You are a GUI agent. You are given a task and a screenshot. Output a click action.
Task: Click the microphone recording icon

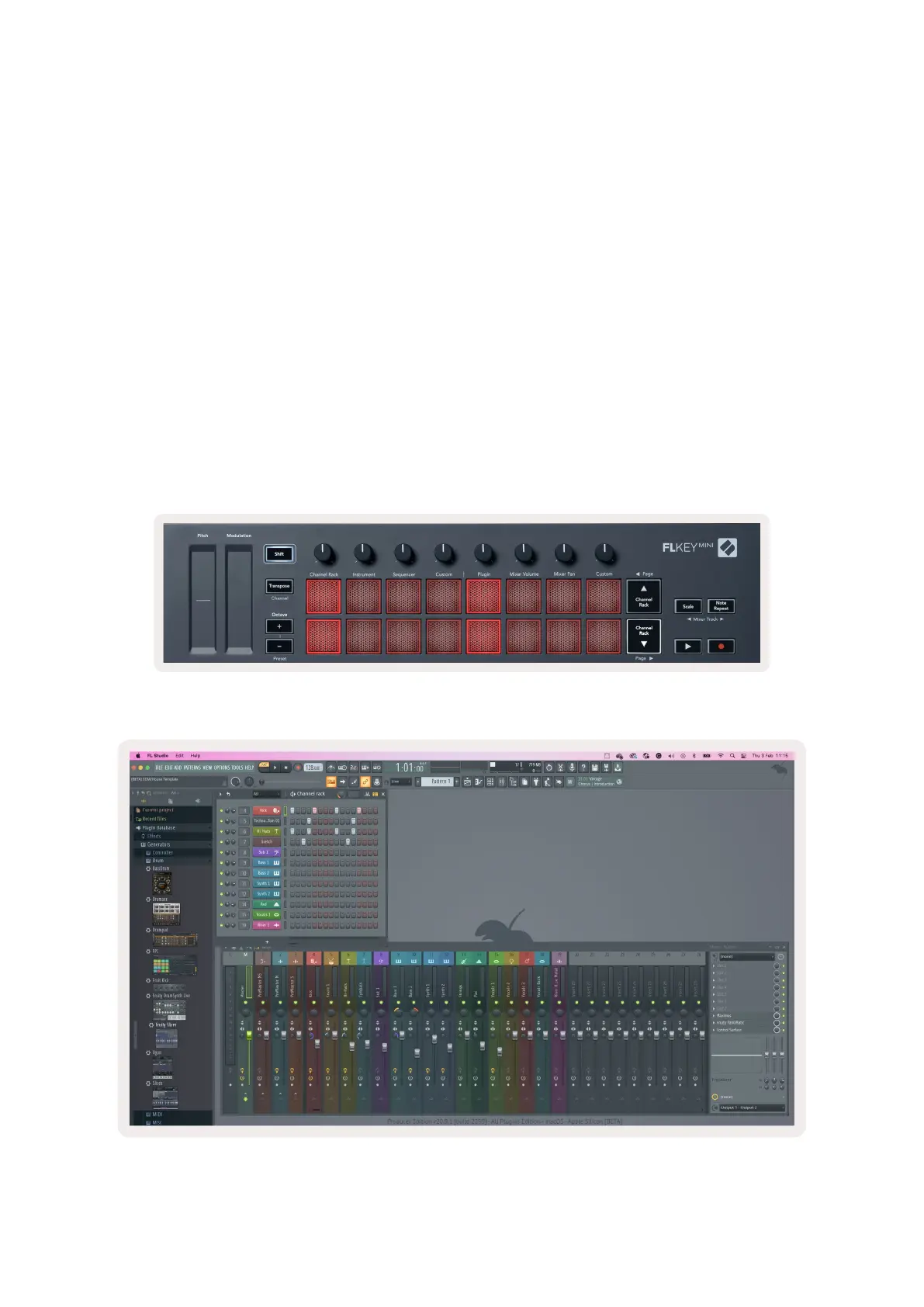coord(572,767)
